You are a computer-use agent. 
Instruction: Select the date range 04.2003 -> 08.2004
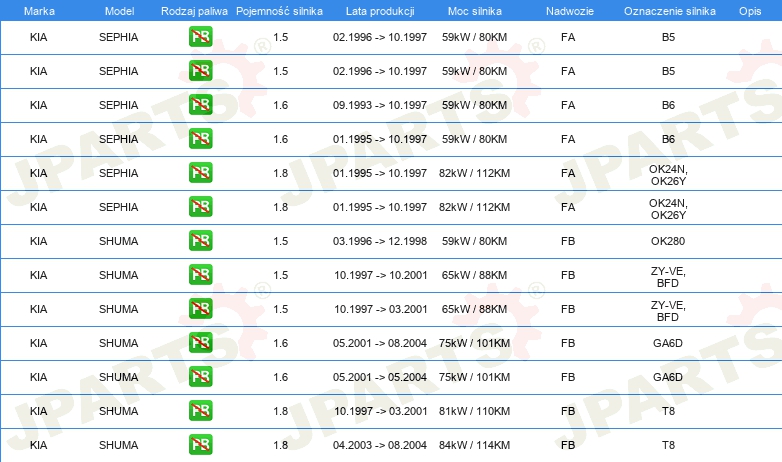point(380,445)
